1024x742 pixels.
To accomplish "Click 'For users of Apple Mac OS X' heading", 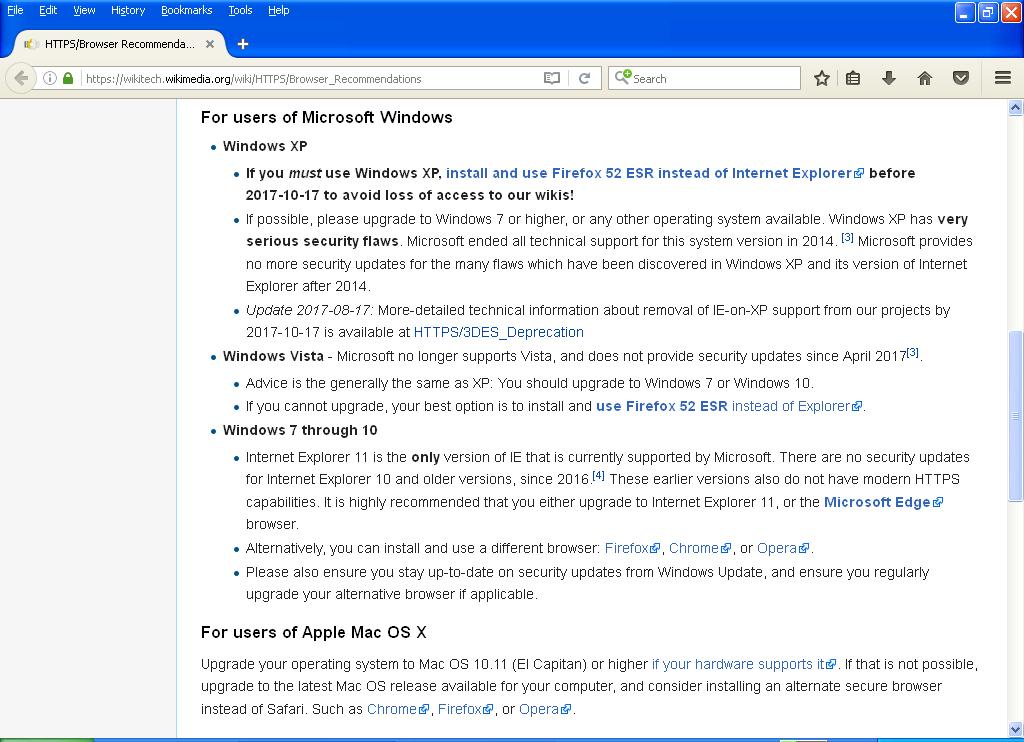I will [313, 632].
